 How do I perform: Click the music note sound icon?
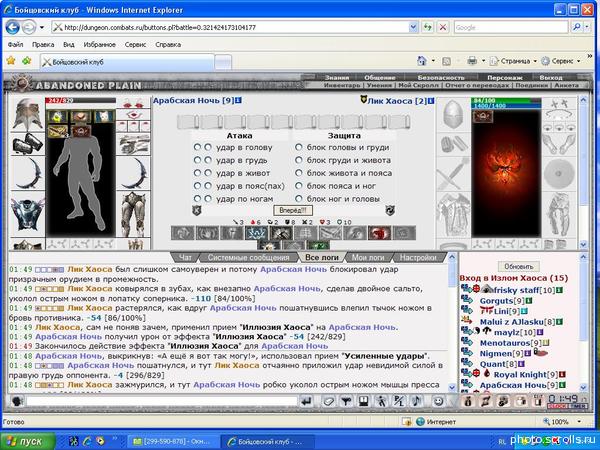click(417, 401)
